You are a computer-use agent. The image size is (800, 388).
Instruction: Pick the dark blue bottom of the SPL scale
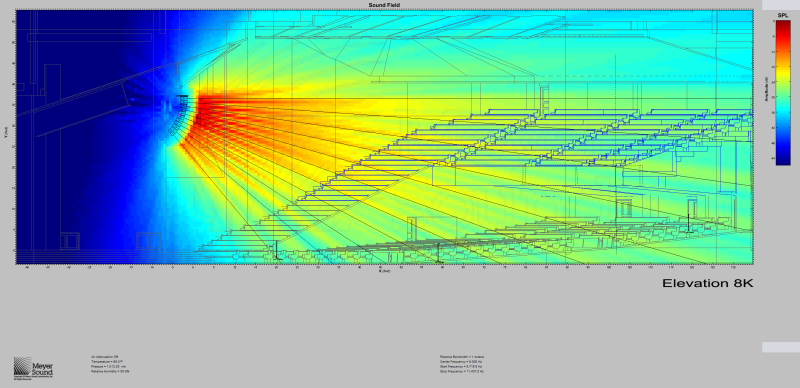click(783, 159)
